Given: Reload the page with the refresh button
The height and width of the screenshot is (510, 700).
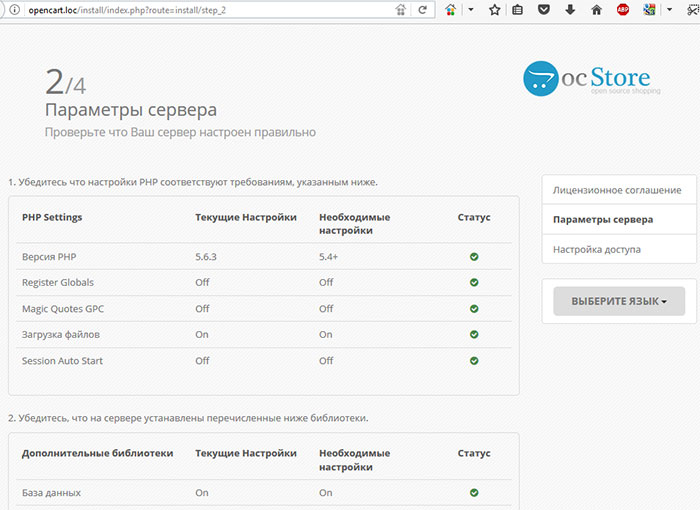Looking at the screenshot, I should point(422,10).
